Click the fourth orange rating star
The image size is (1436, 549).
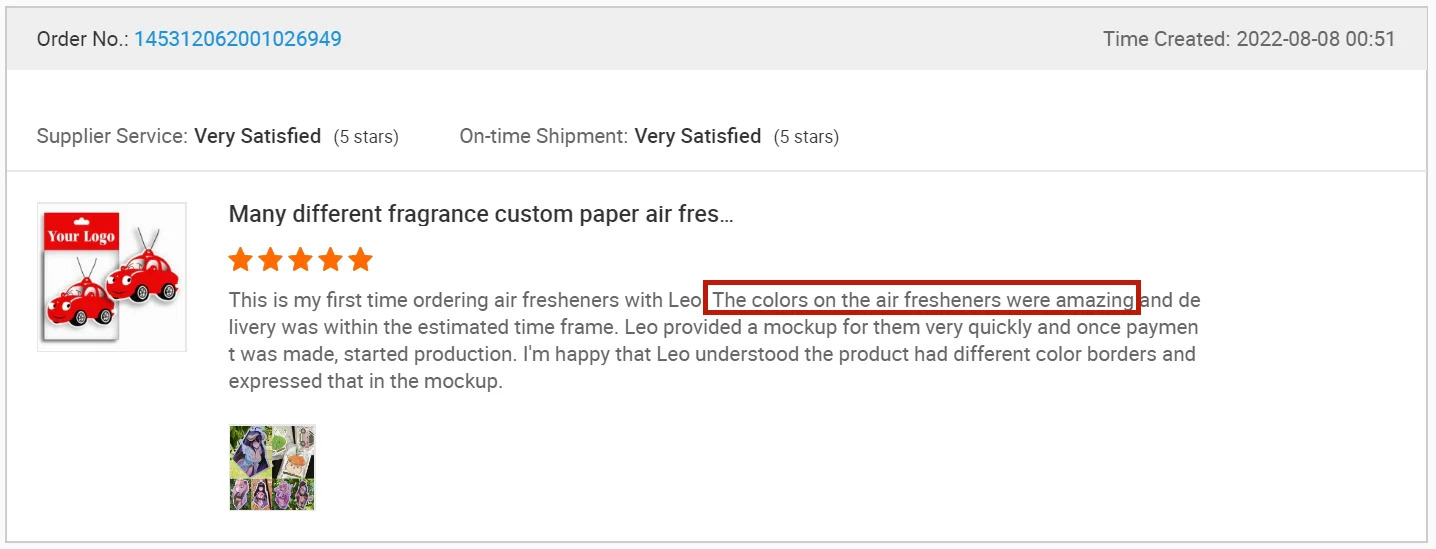[x=330, y=261]
